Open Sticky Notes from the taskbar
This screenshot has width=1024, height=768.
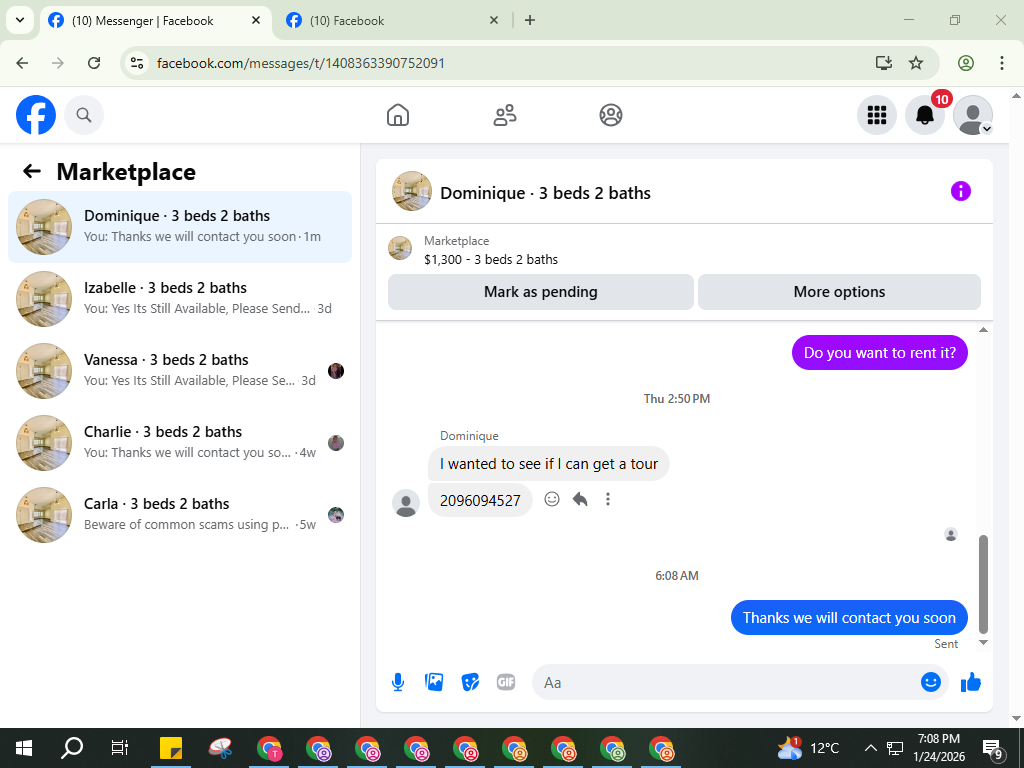pyautogui.click(x=171, y=748)
